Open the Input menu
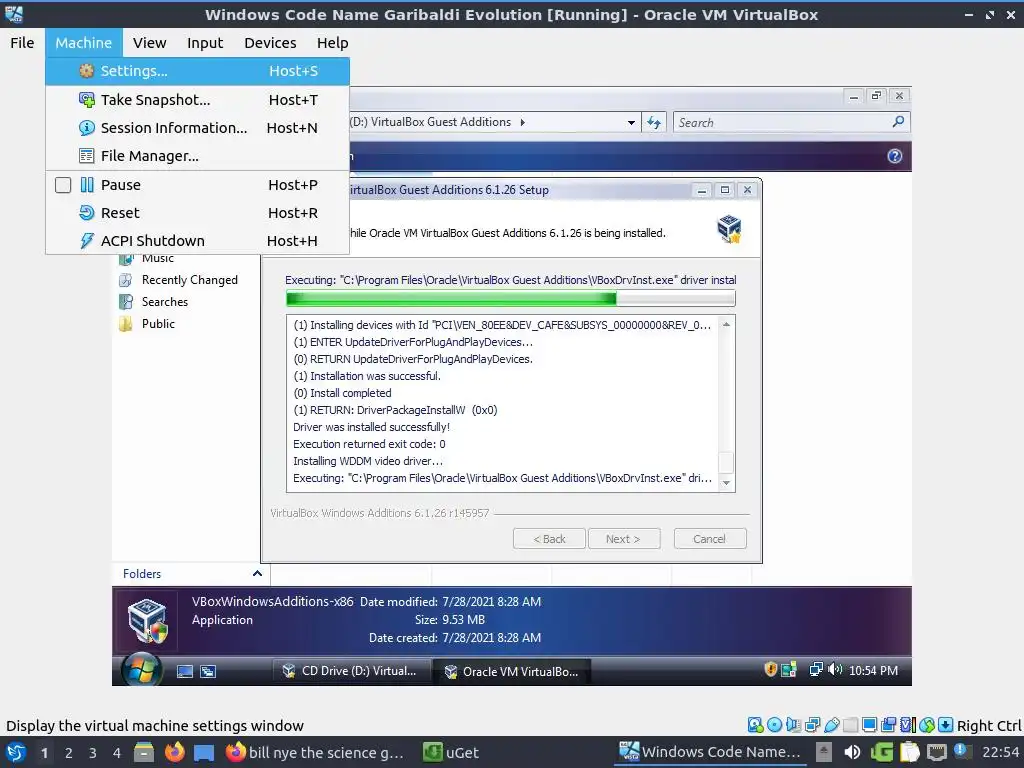The image size is (1024, 768). tap(205, 42)
